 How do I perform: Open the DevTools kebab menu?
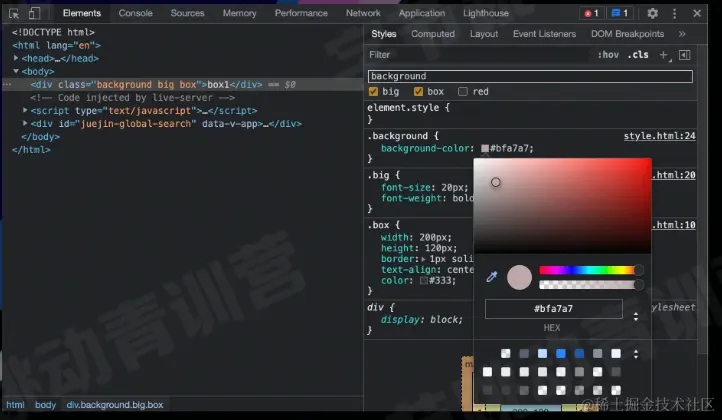(x=674, y=13)
